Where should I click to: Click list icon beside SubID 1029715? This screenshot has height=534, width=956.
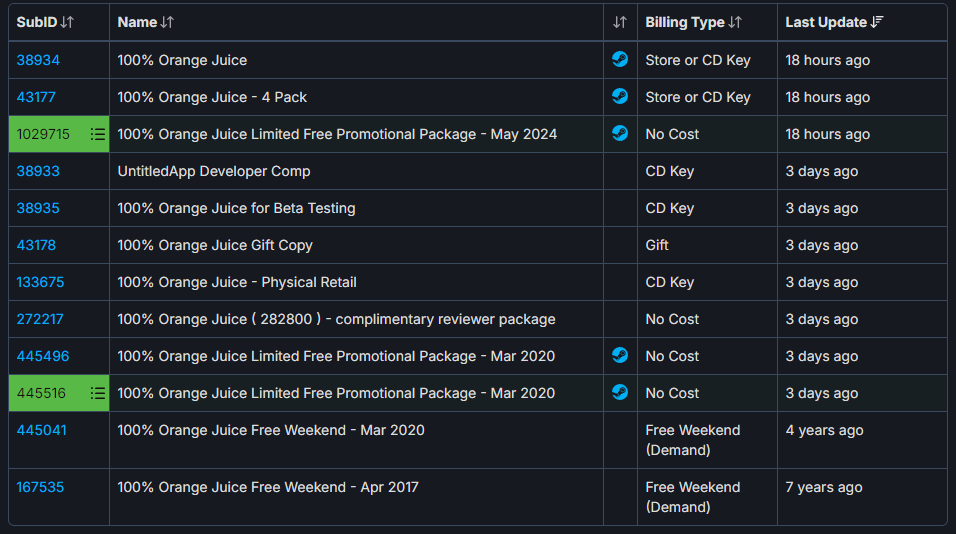point(98,134)
